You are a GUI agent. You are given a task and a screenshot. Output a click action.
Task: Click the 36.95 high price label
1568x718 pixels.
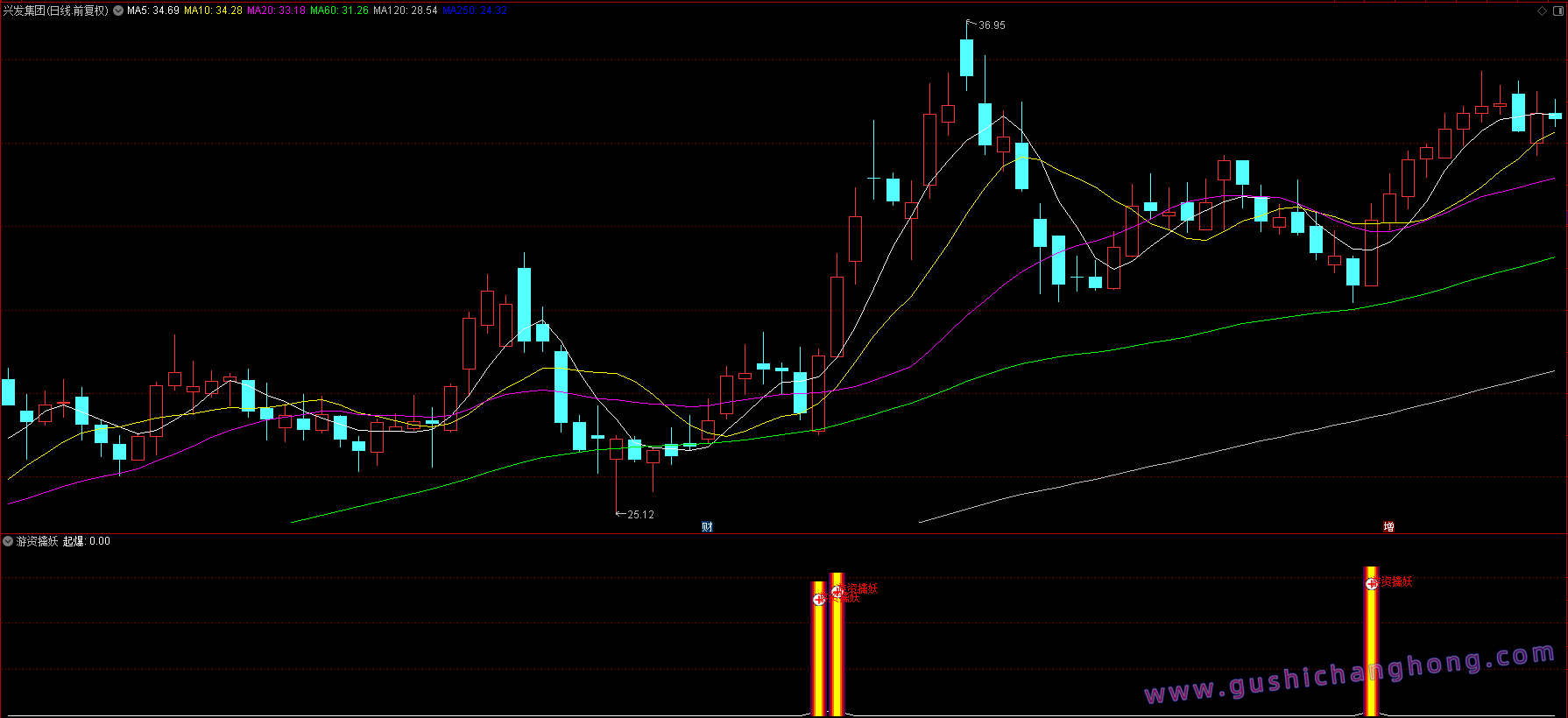pyautogui.click(x=992, y=25)
